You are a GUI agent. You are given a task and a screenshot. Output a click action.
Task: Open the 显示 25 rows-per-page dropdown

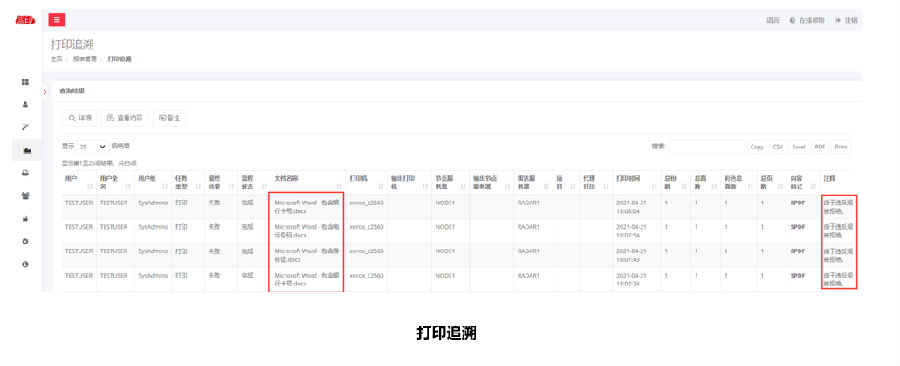coord(93,146)
